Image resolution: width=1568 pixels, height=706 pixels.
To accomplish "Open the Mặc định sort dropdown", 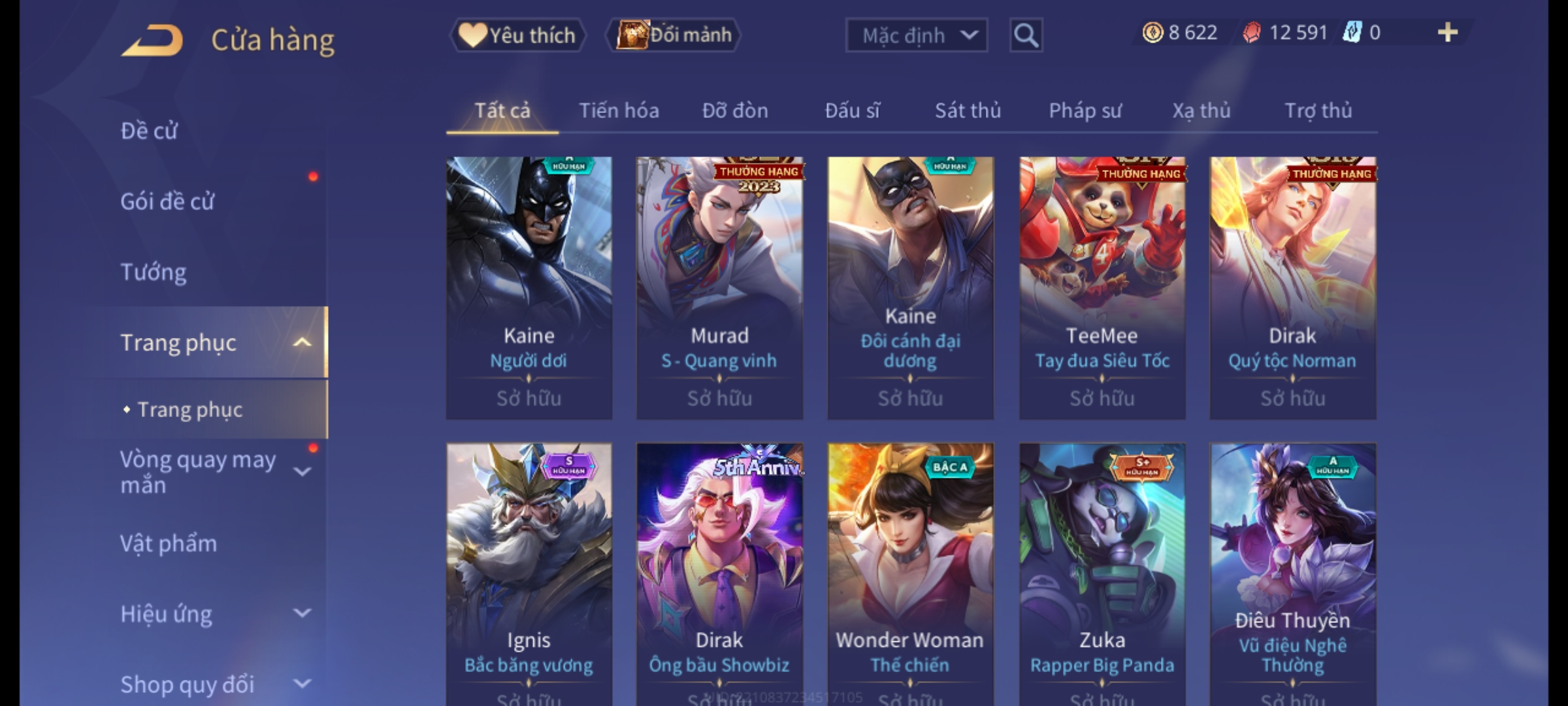I will [917, 35].
